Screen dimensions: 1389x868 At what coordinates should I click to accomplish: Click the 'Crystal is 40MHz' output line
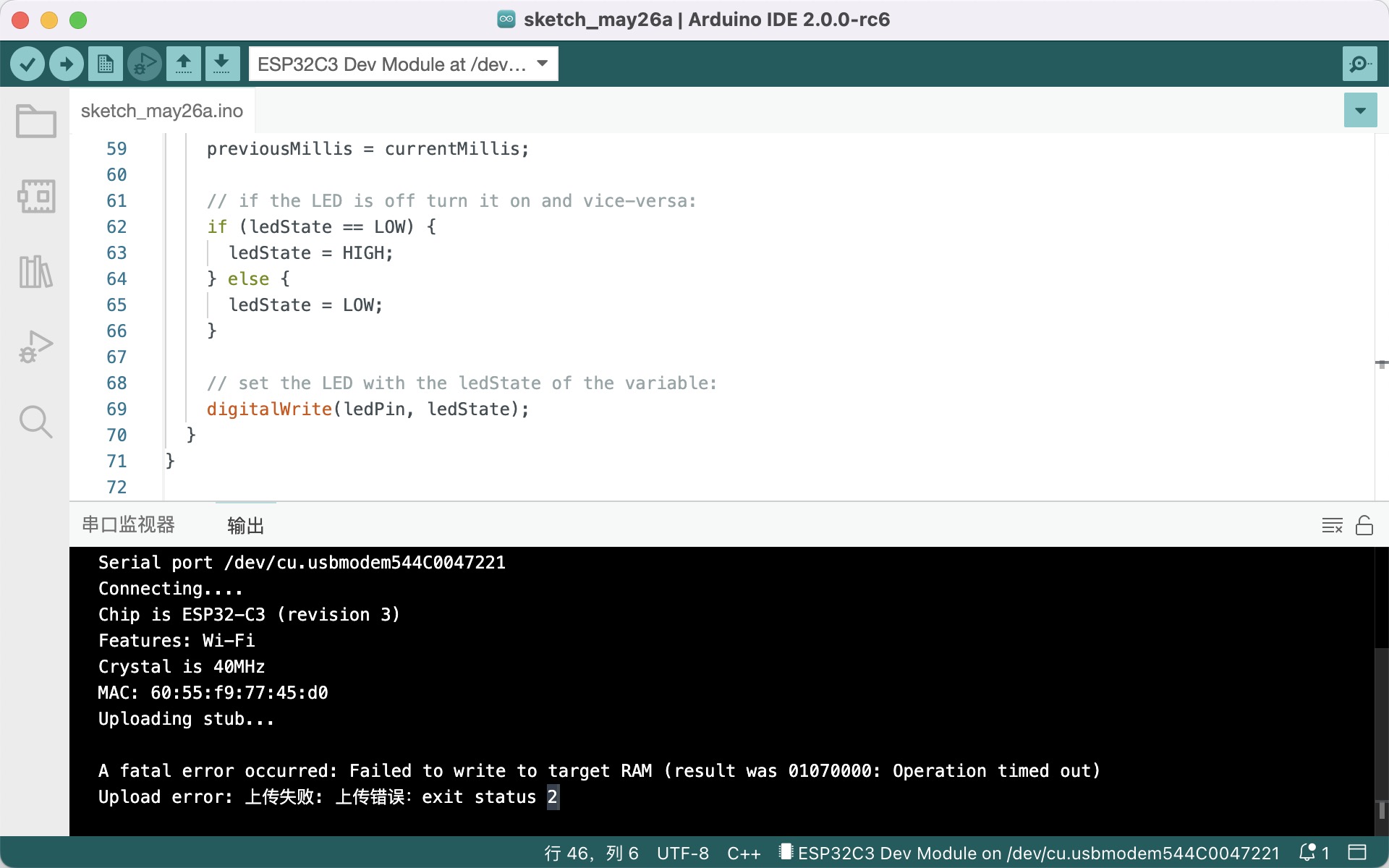coord(182,667)
